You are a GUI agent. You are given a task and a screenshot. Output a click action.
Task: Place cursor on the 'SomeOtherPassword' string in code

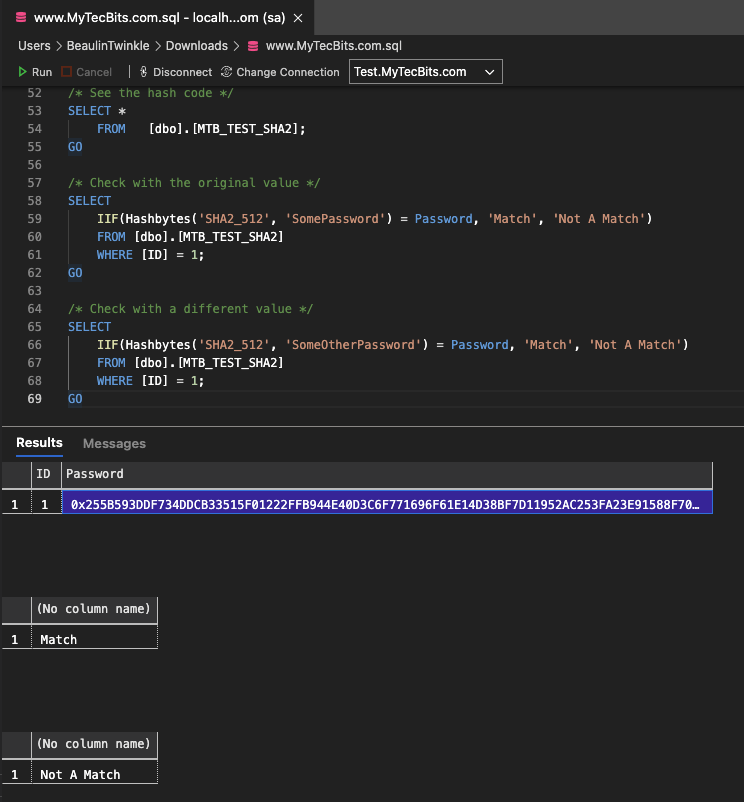(354, 345)
